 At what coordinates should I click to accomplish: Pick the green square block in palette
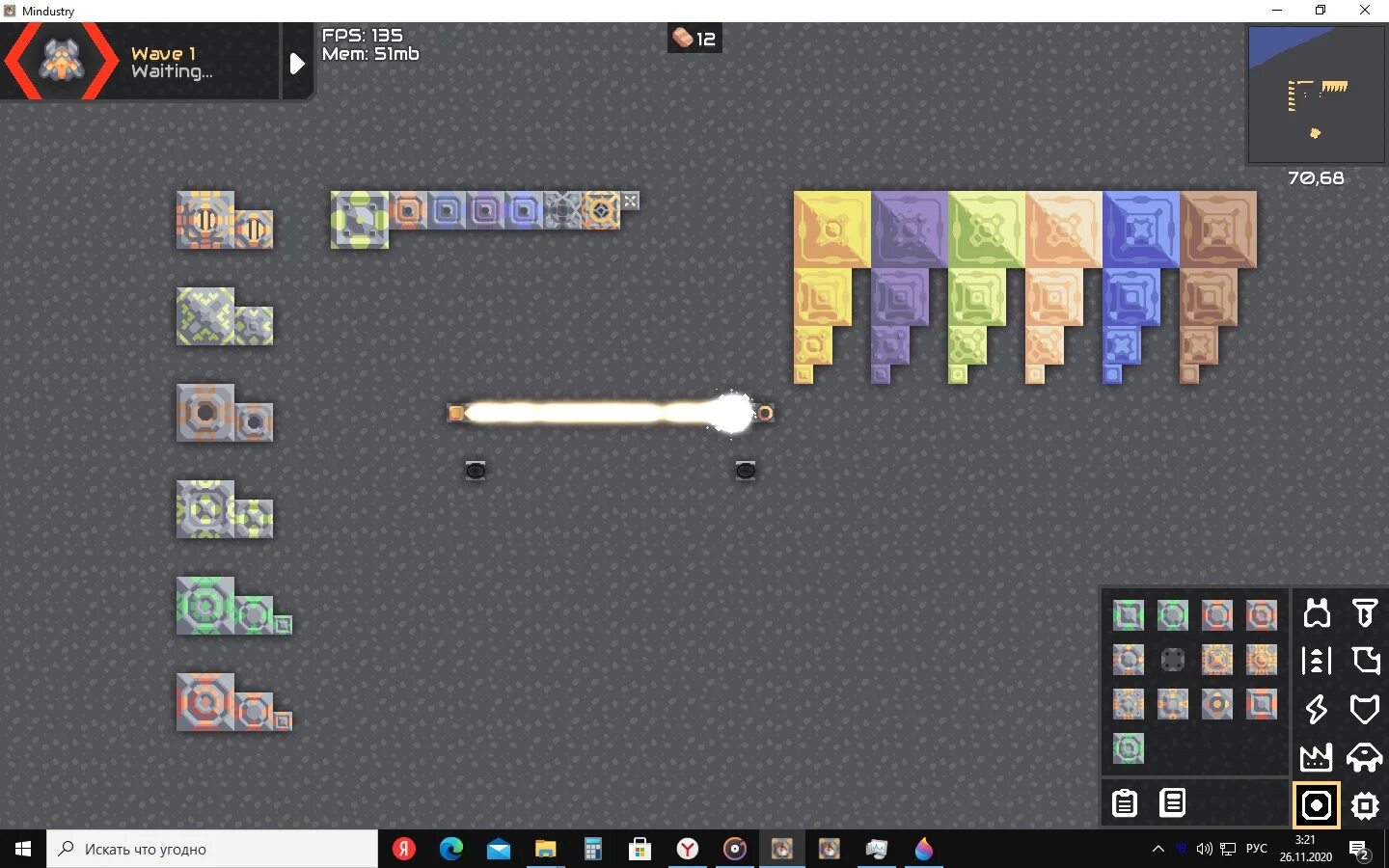tap(1128, 614)
